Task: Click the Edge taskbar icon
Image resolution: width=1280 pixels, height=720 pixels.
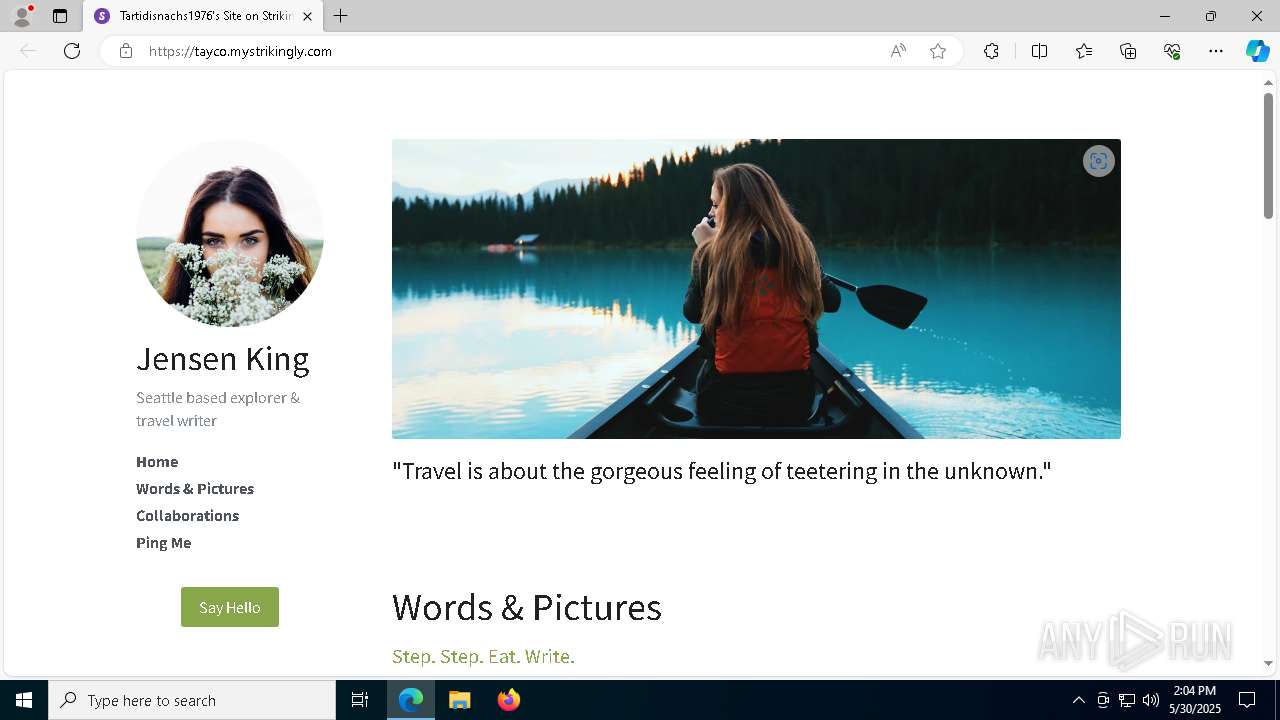Action: click(411, 700)
